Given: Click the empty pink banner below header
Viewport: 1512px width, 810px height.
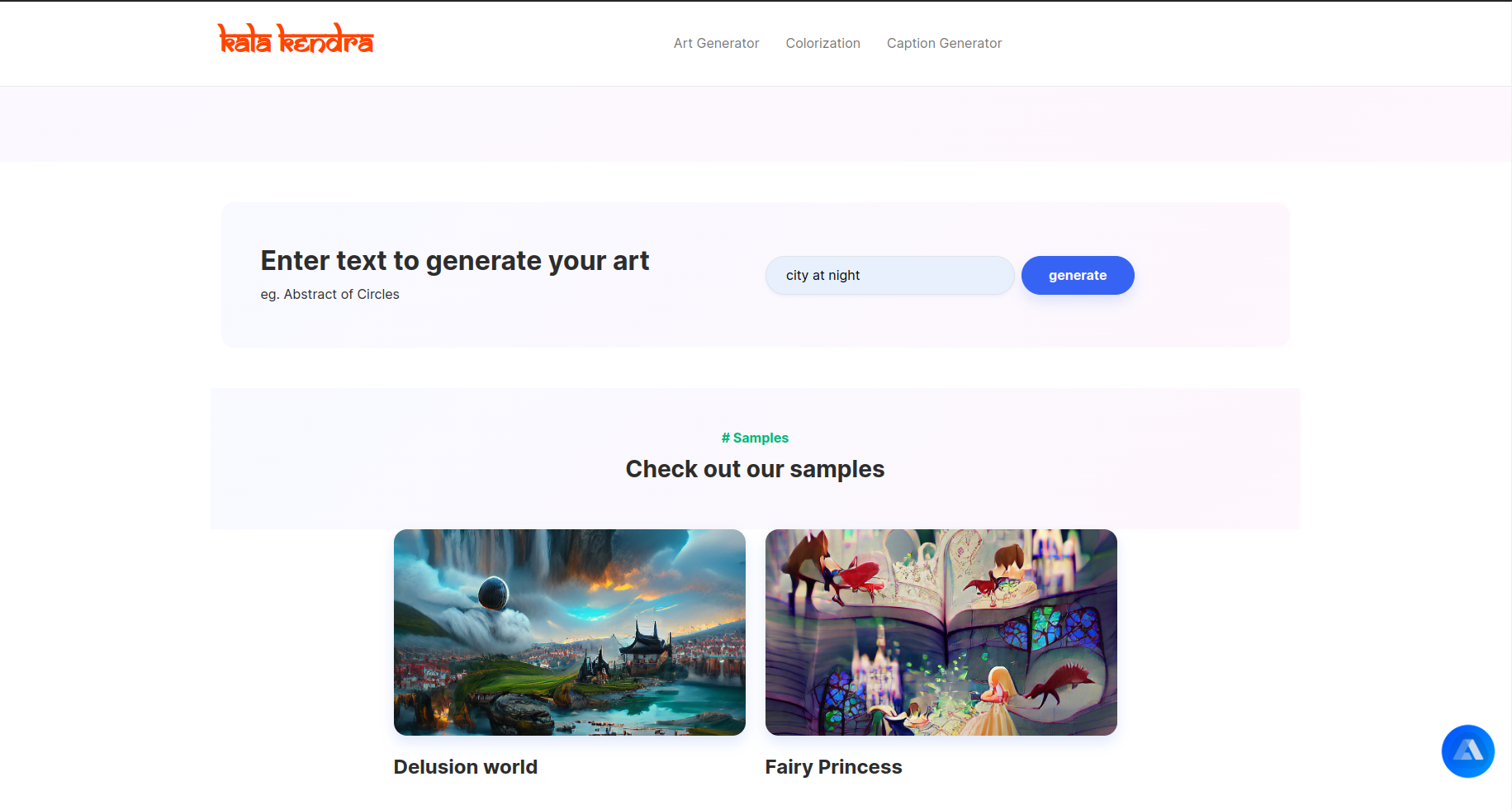Looking at the screenshot, I should pos(756,124).
